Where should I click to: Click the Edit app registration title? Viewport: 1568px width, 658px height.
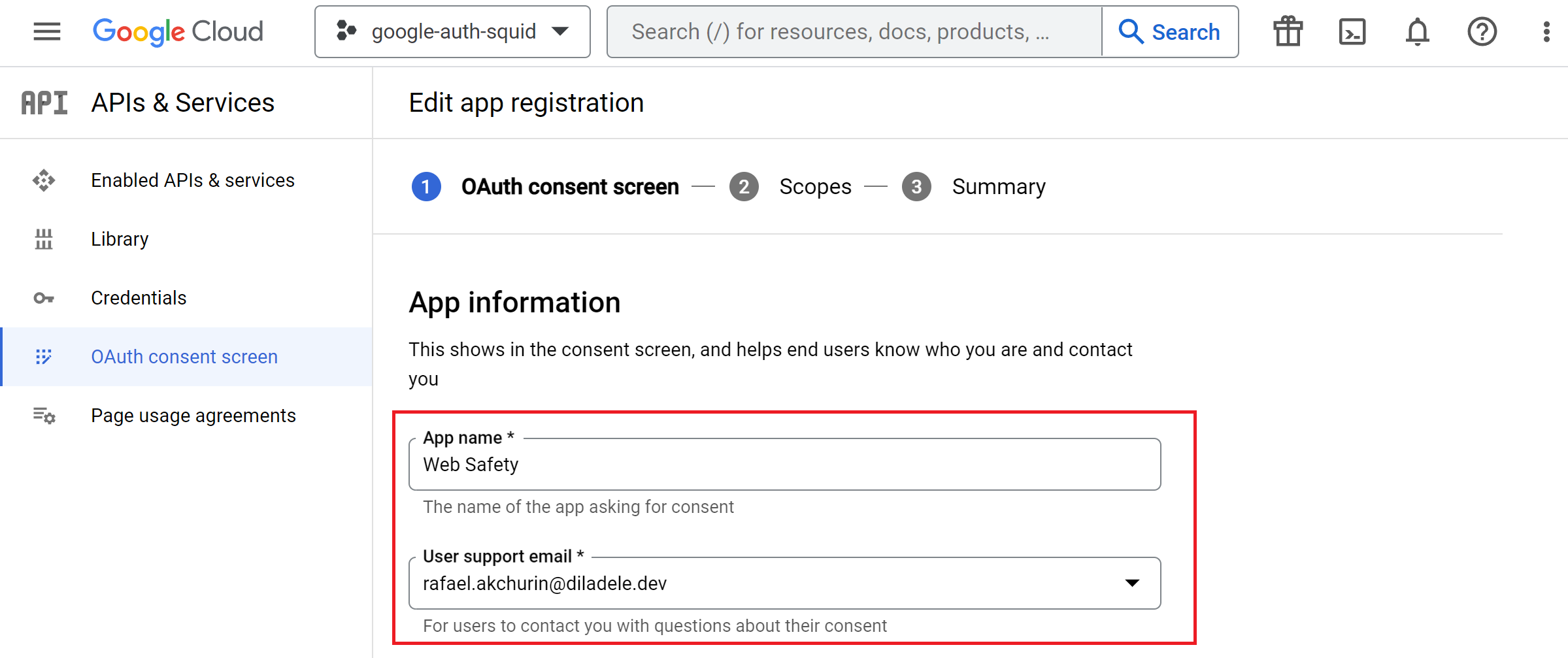click(526, 103)
